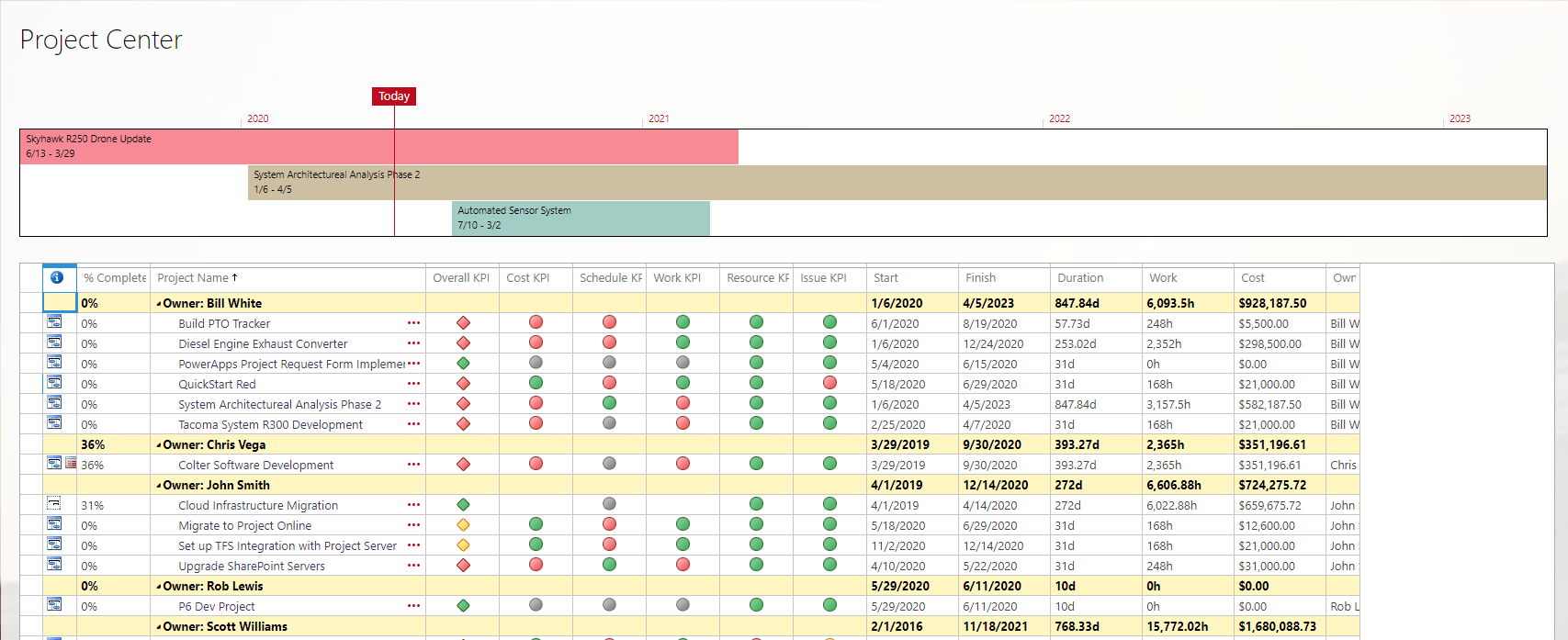Image resolution: width=1568 pixels, height=640 pixels.
Task: Click the Cloud Infrastructure Migration row icon
Action: 54,504
